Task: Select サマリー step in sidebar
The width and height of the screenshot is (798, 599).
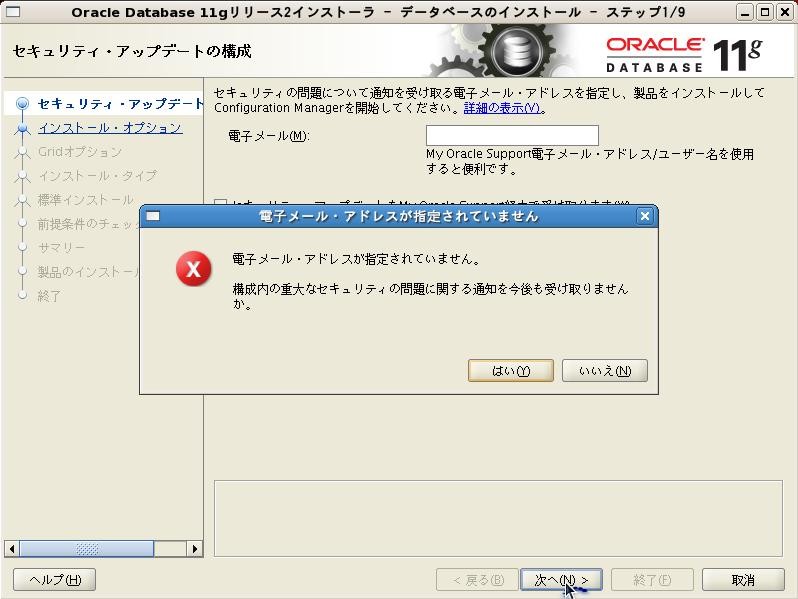Action: tap(61, 247)
